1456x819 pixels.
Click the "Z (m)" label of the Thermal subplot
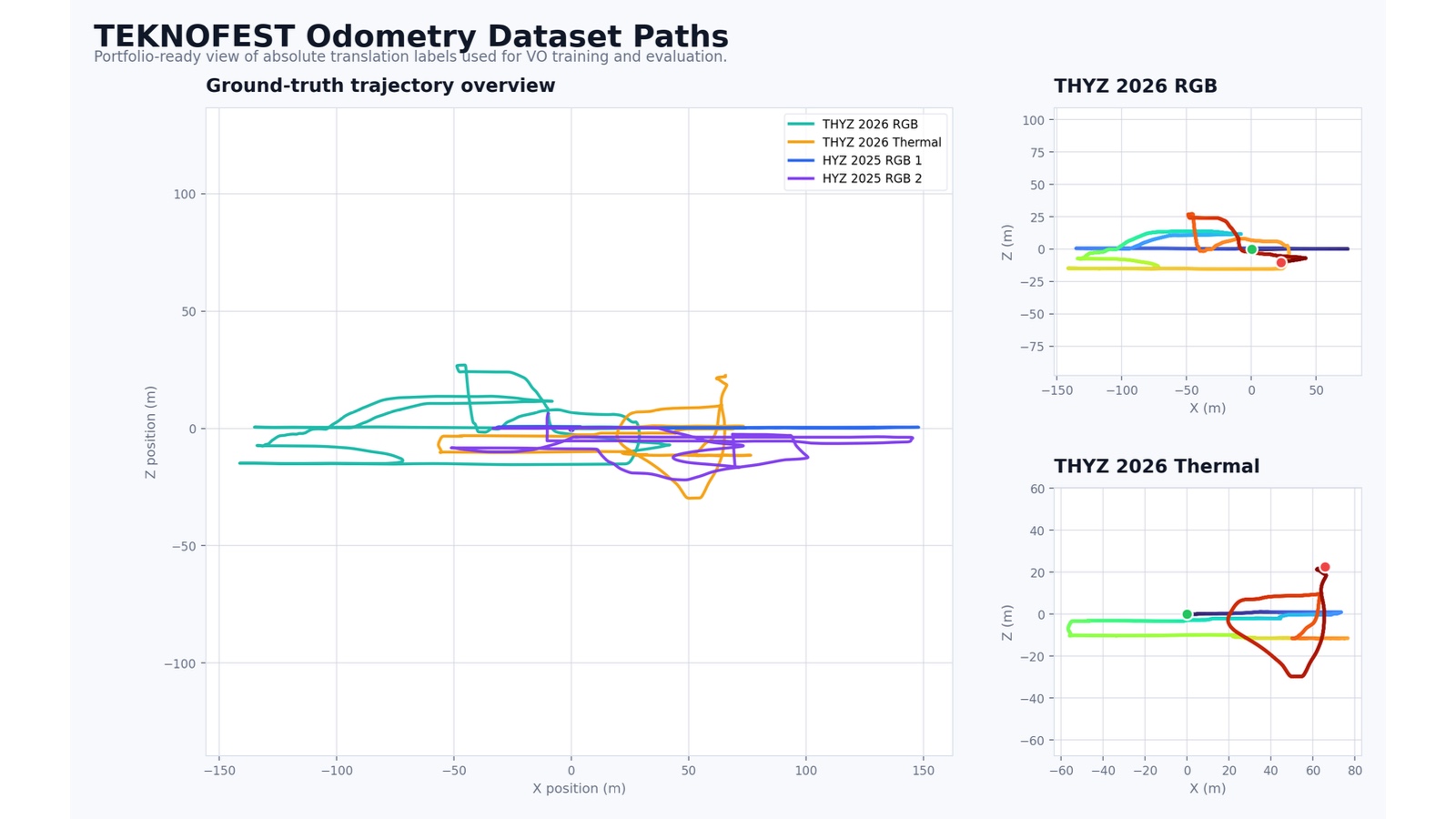1006,622
